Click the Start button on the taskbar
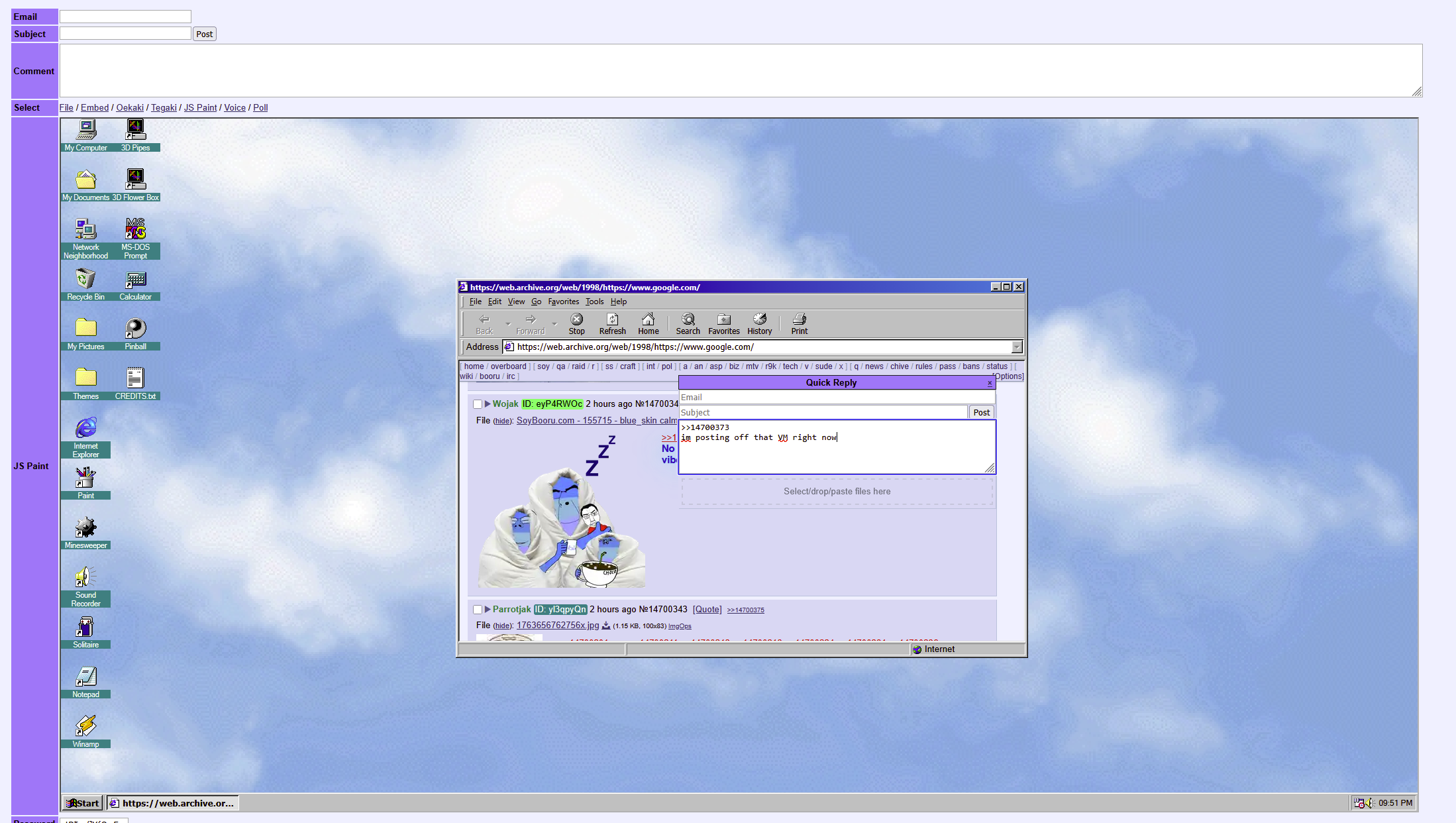The width and height of the screenshot is (1456, 823). pos(83,803)
